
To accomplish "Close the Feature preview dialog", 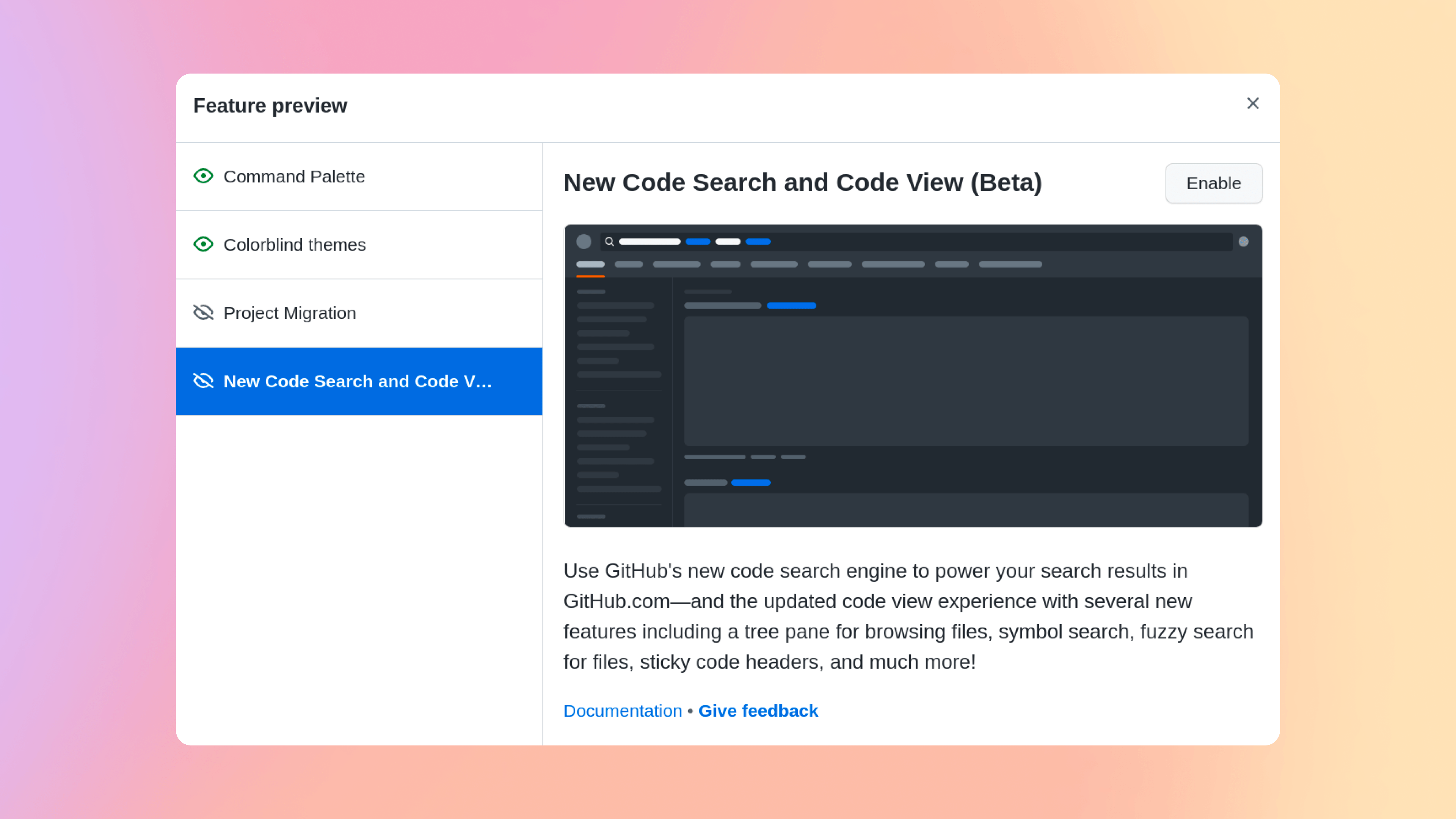I will point(1252,104).
